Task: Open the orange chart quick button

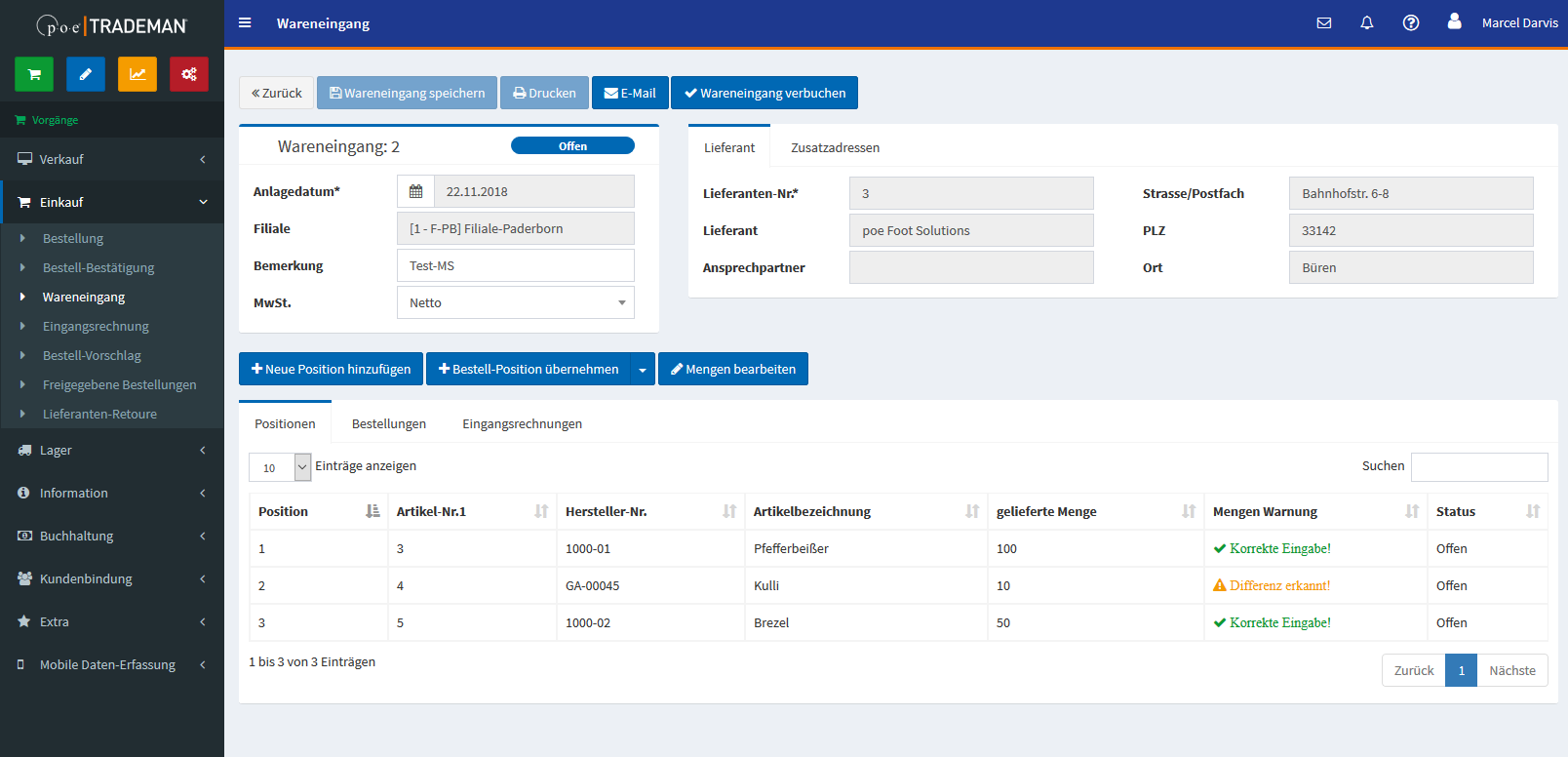Action: [137, 74]
